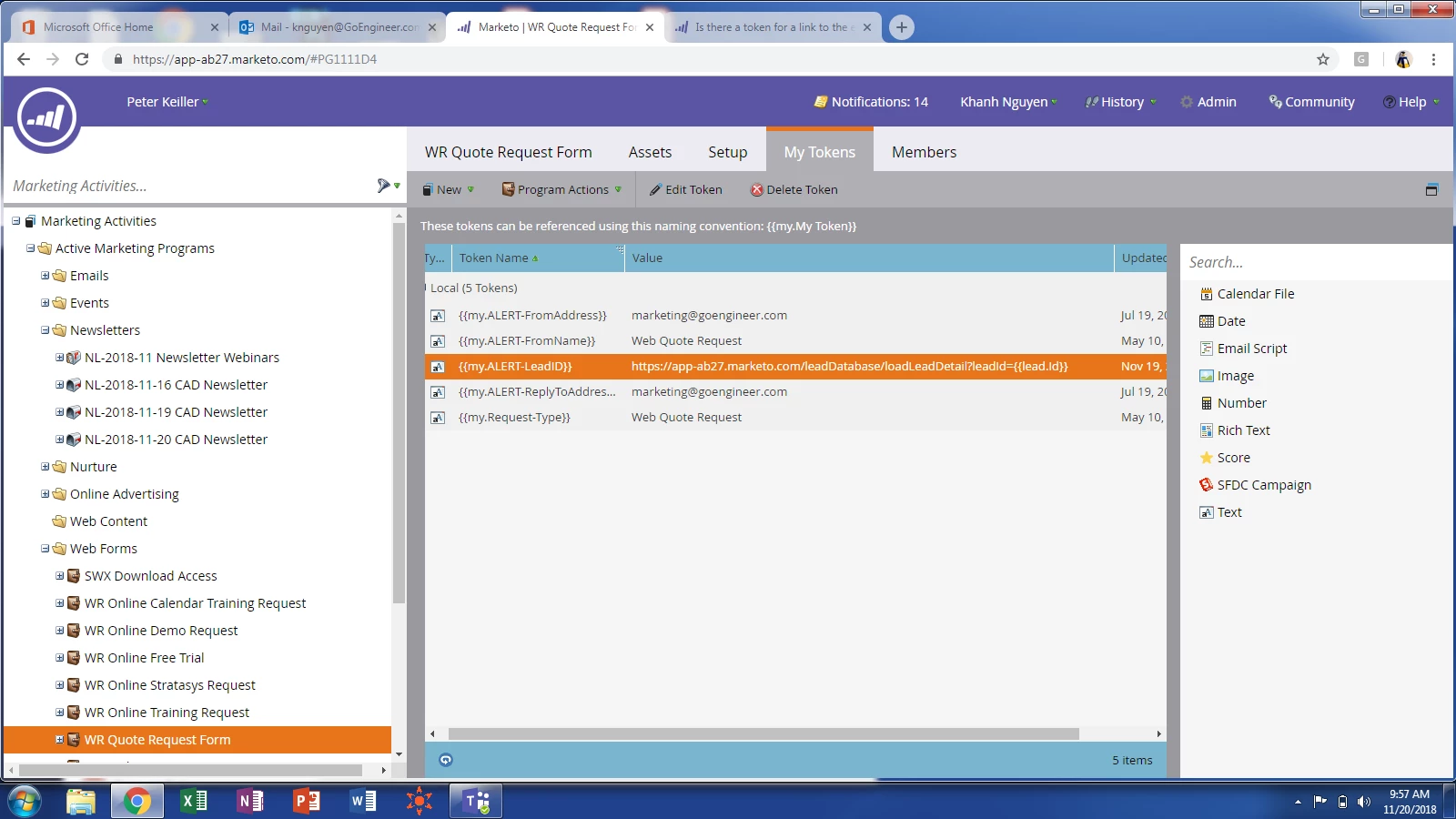This screenshot has width=1456, height=819.
Task: Expand the Nurture folder
Action: 45,467
